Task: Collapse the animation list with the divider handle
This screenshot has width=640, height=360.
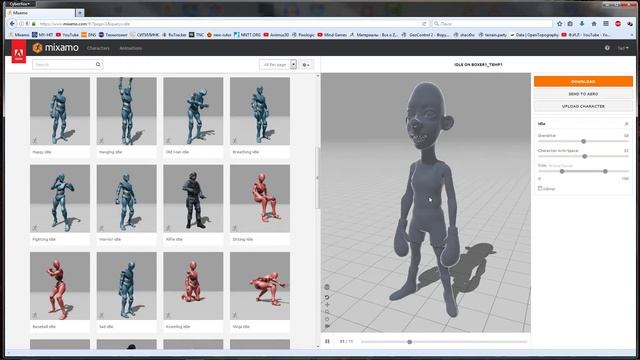Action: (318, 178)
